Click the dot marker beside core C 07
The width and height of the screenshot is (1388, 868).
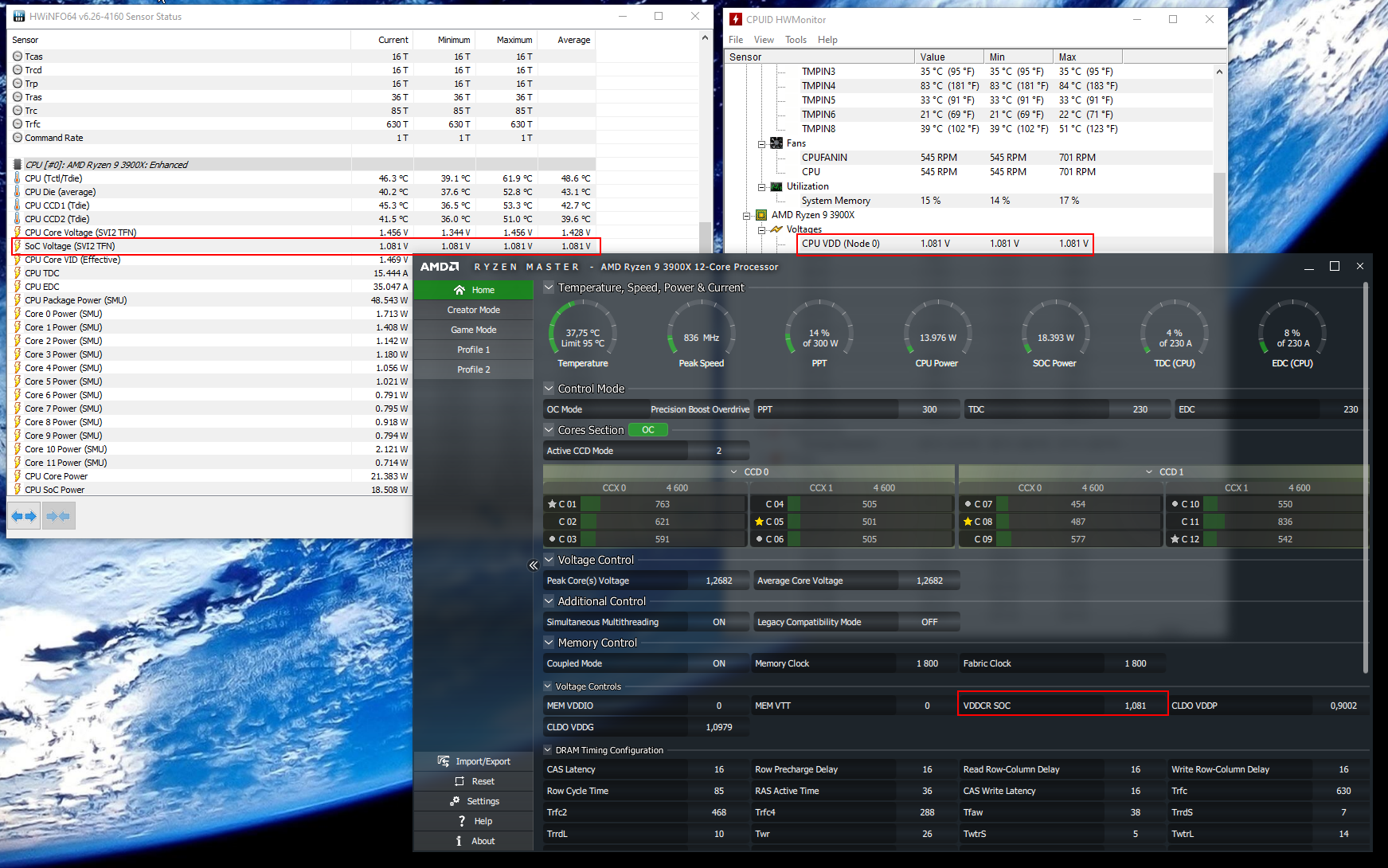968,504
